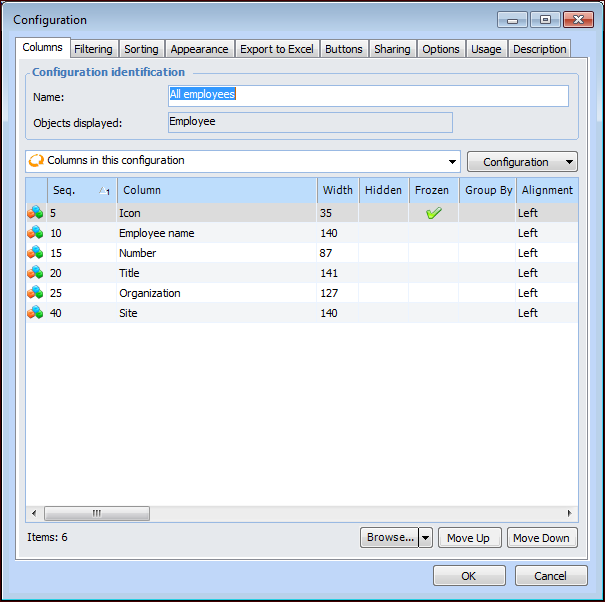This screenshot has width=605, height=602.
Task: Open the Appearance tab
Action: tap(199, 49)
